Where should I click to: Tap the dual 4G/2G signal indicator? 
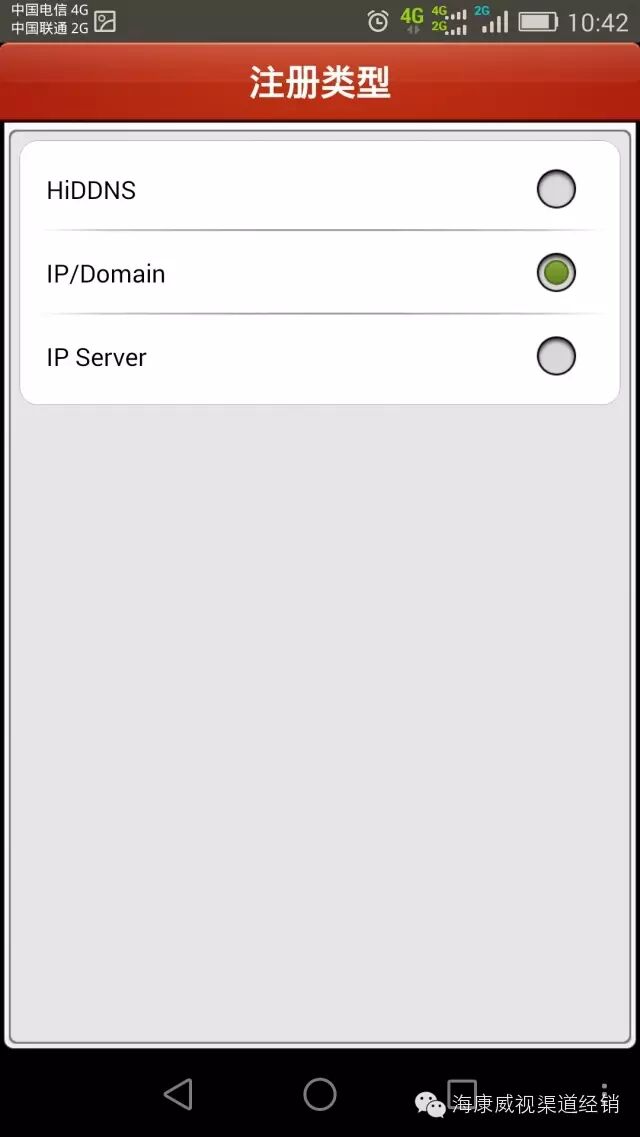tap(449, 20)
